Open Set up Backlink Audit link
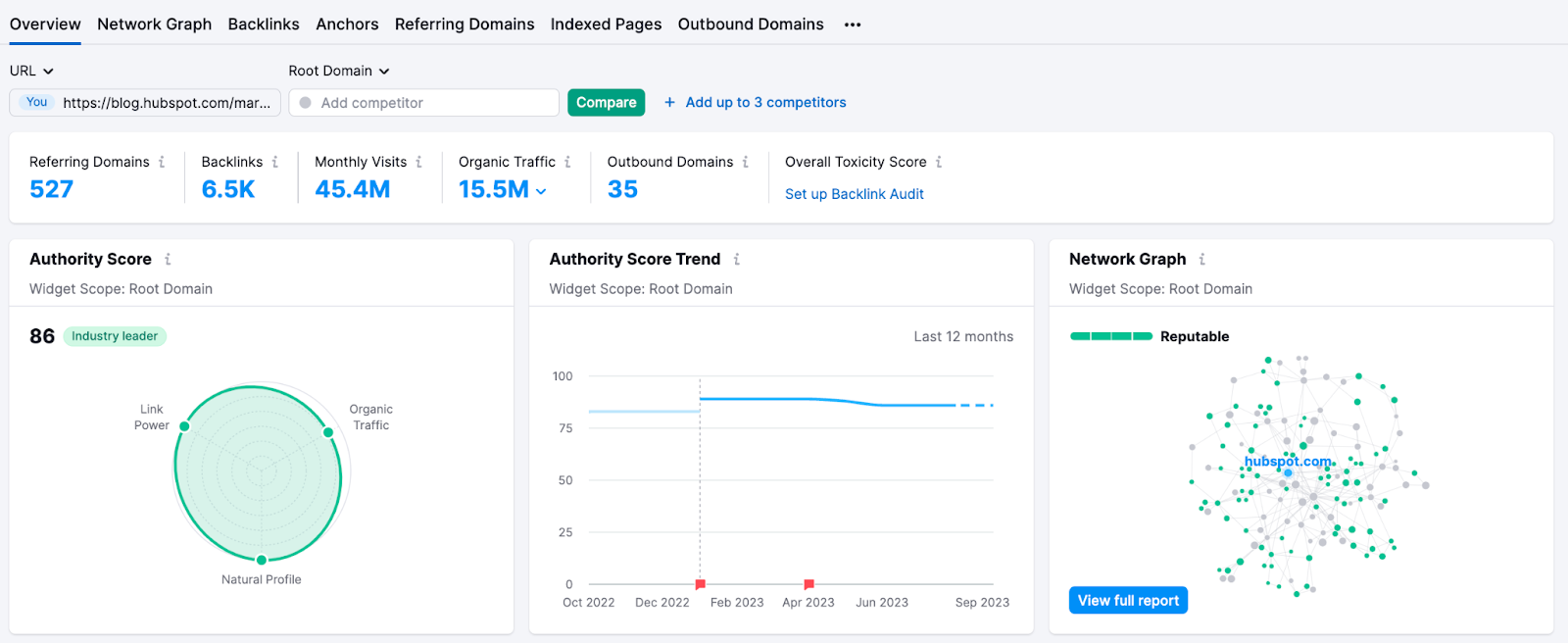Image resolution: width=1568 pixels, height=643 pixels. click(854, 194)
